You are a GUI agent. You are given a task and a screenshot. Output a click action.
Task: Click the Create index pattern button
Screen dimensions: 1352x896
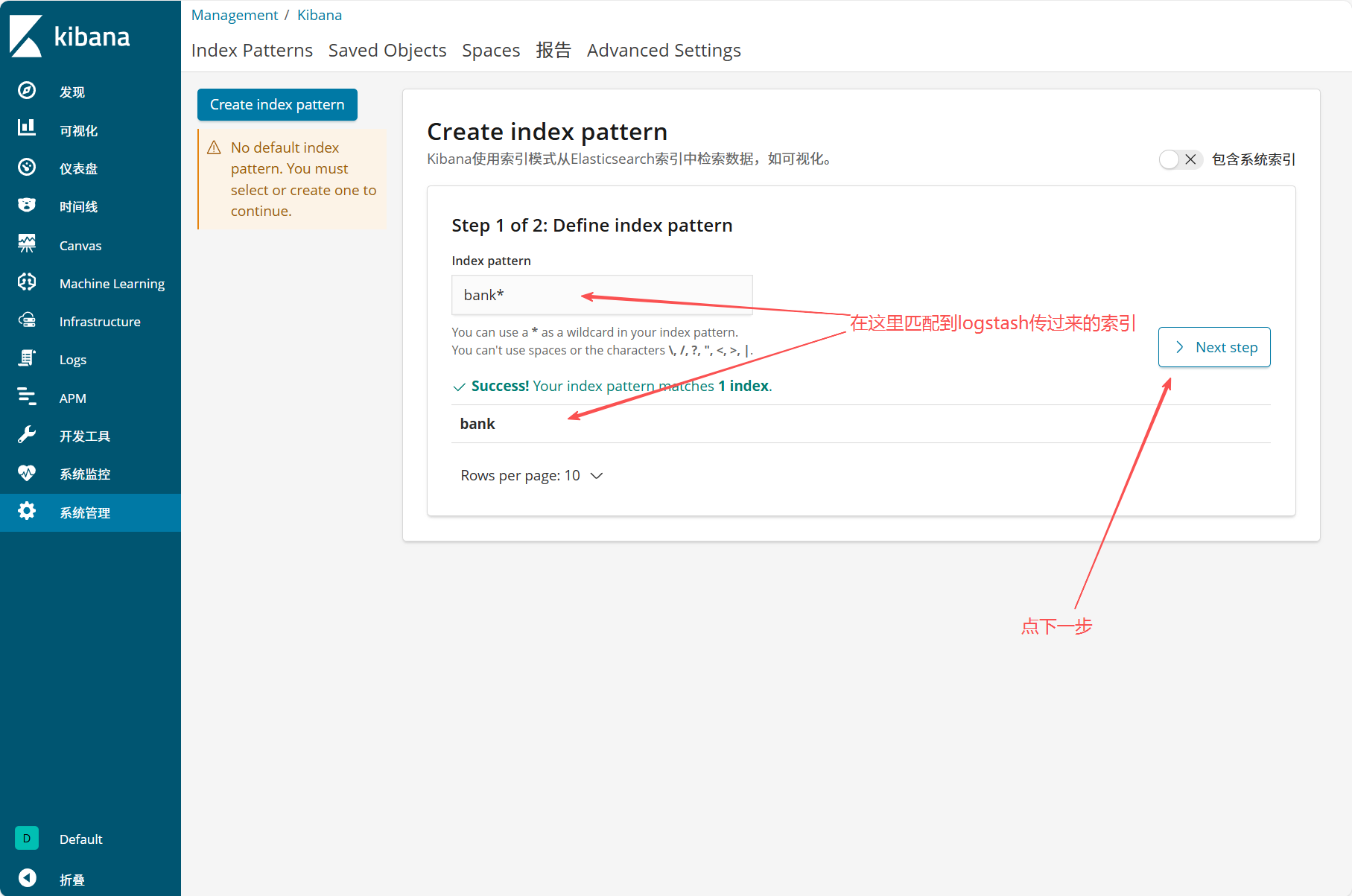click(x=277, y=104)
